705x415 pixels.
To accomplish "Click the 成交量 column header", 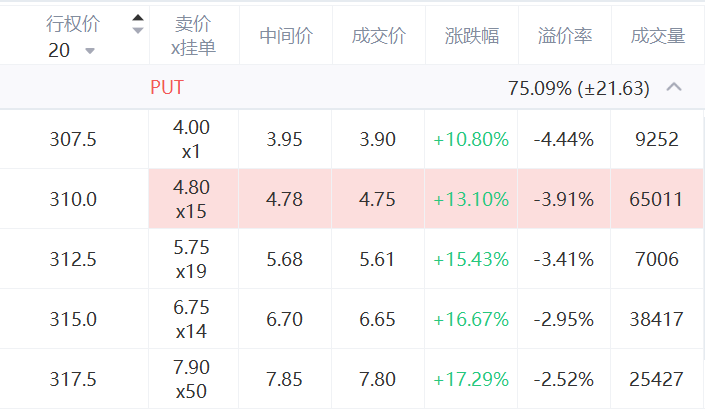I will [x=657, y=36].
